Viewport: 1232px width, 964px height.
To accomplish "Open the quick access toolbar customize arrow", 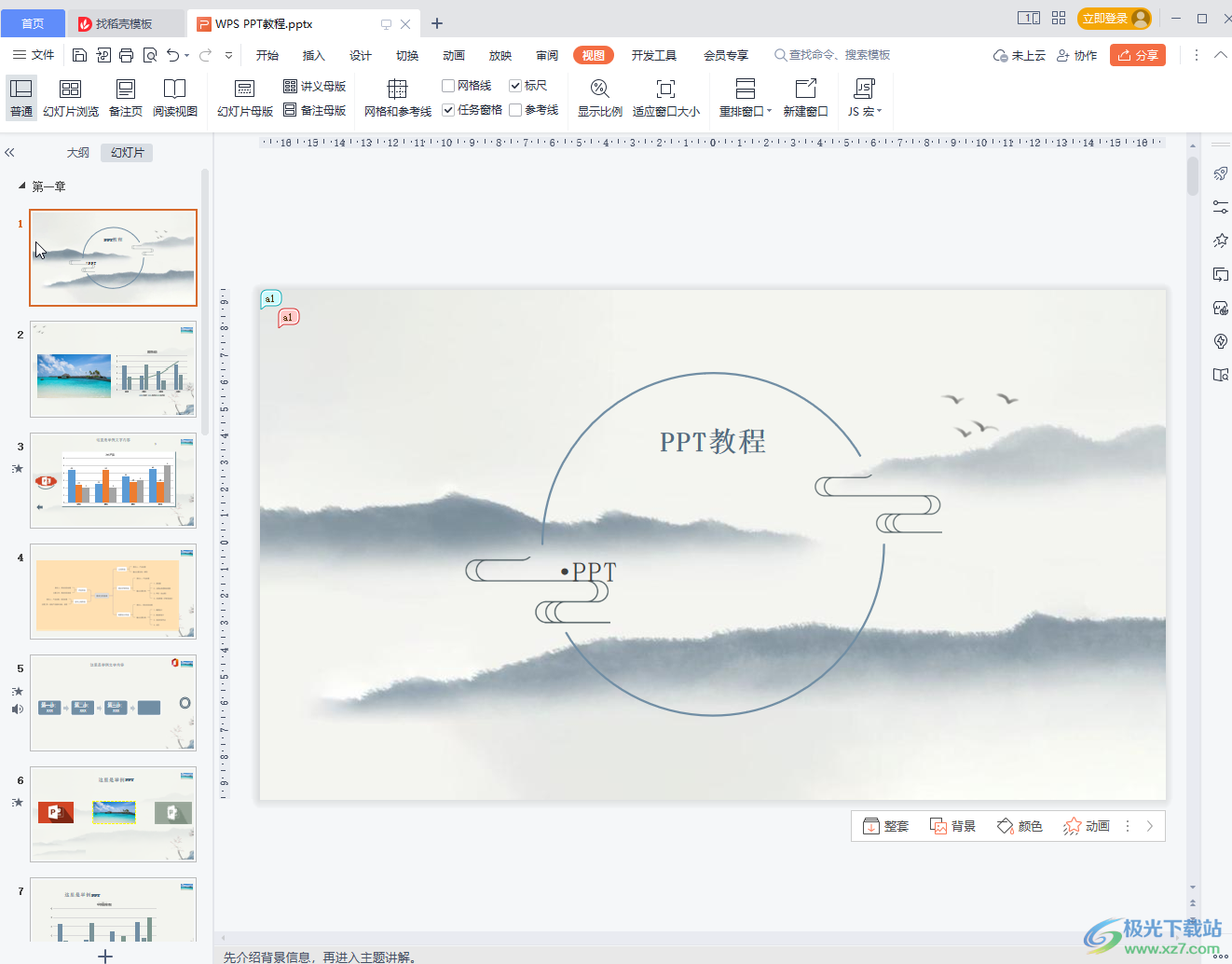I will tap(229, 55).
